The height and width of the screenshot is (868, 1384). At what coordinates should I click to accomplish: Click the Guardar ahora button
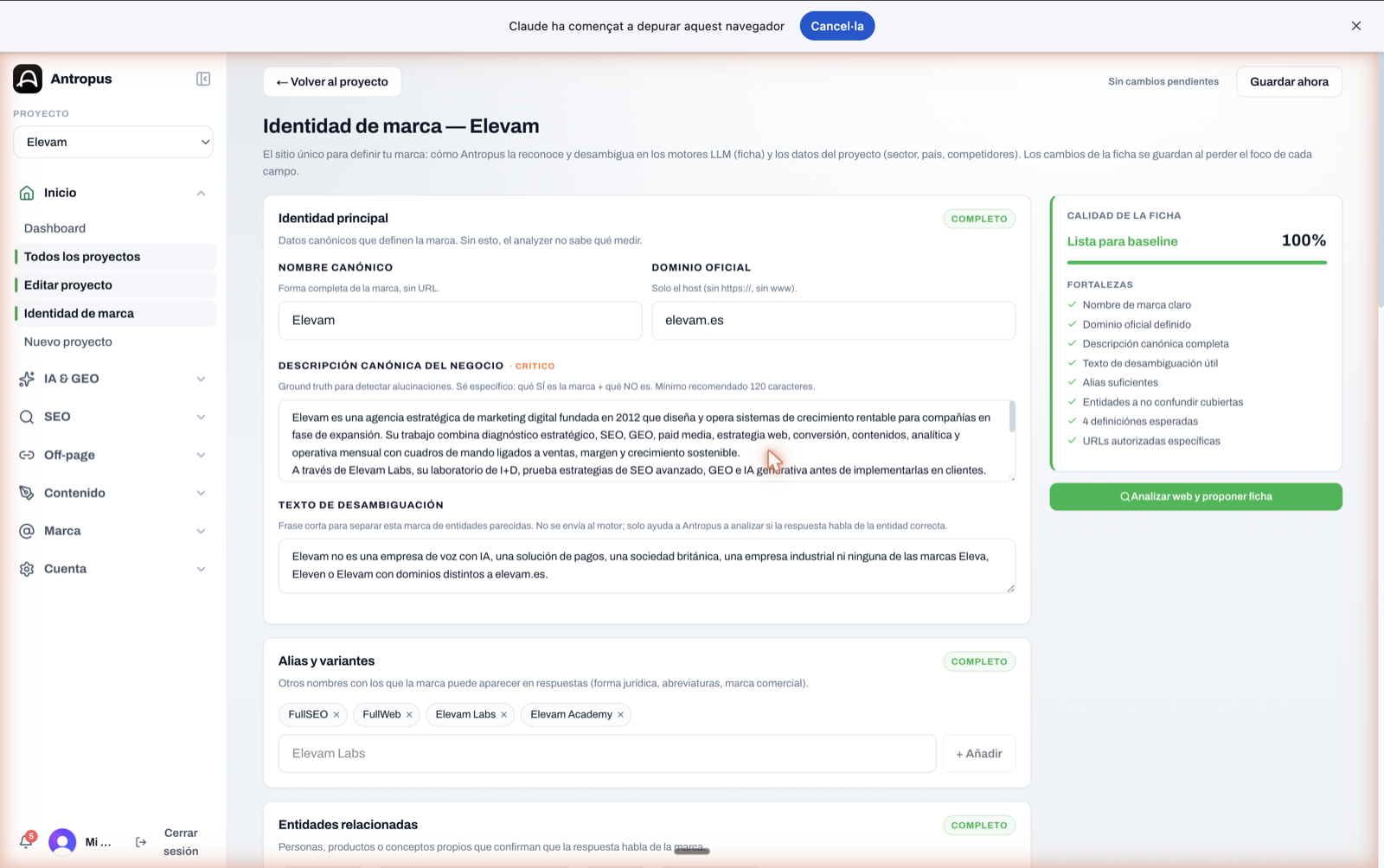click(1289, 81)
